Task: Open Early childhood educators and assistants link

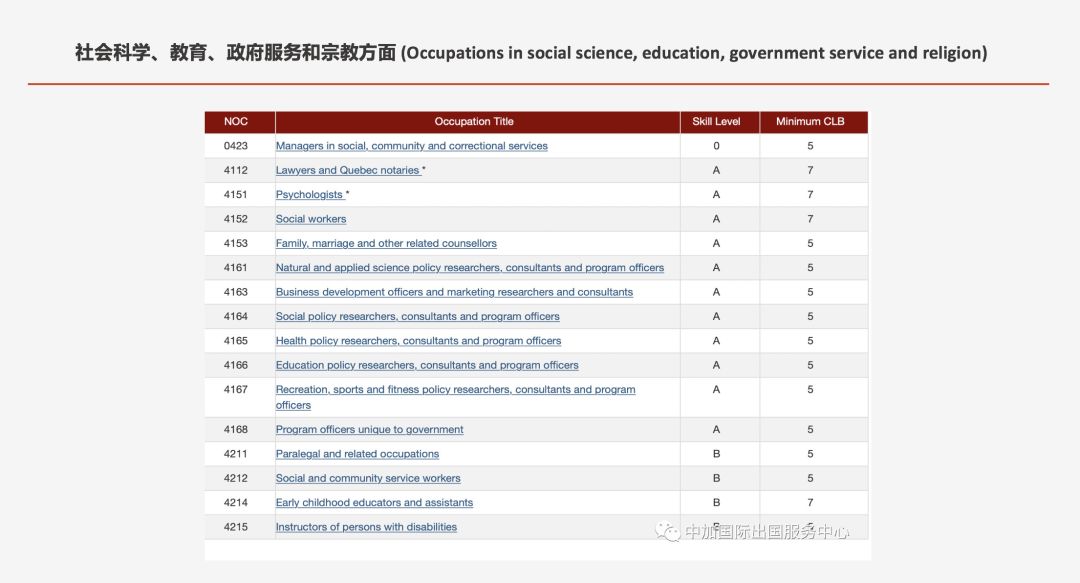Action: 374,503
